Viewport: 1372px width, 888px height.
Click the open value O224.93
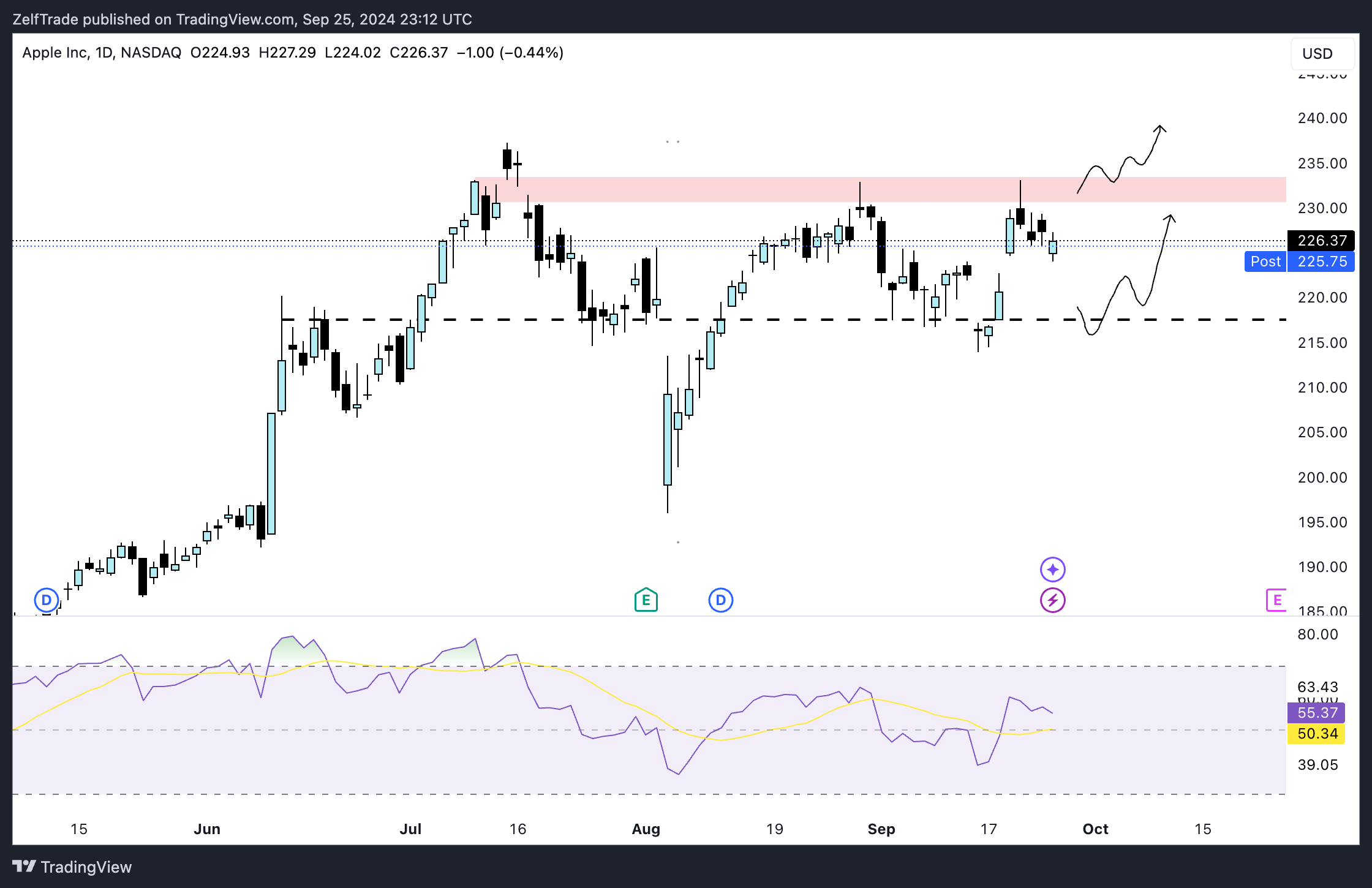[220, 53]
